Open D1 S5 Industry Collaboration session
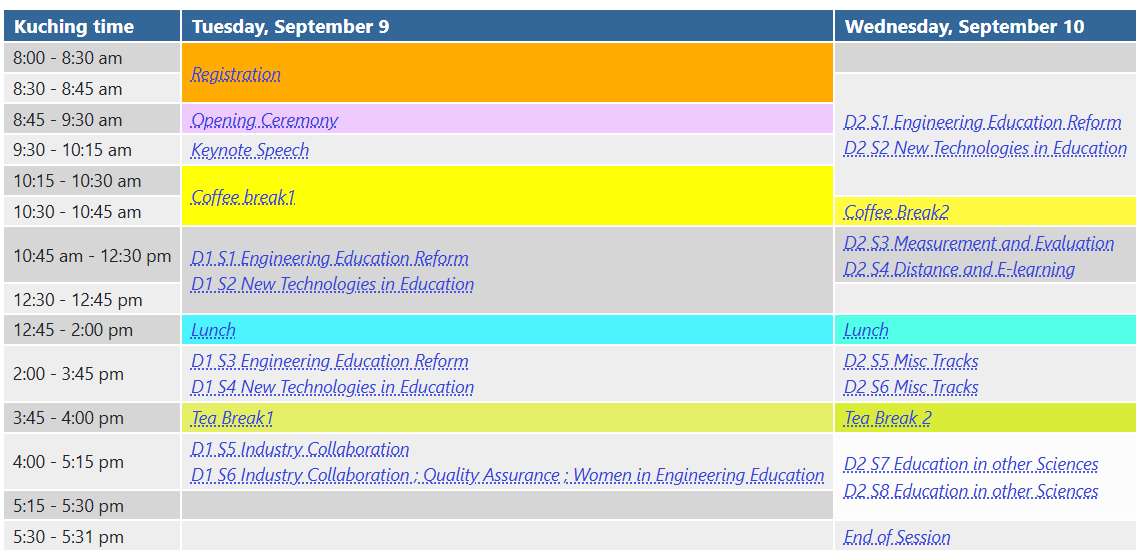 [300, 449]
